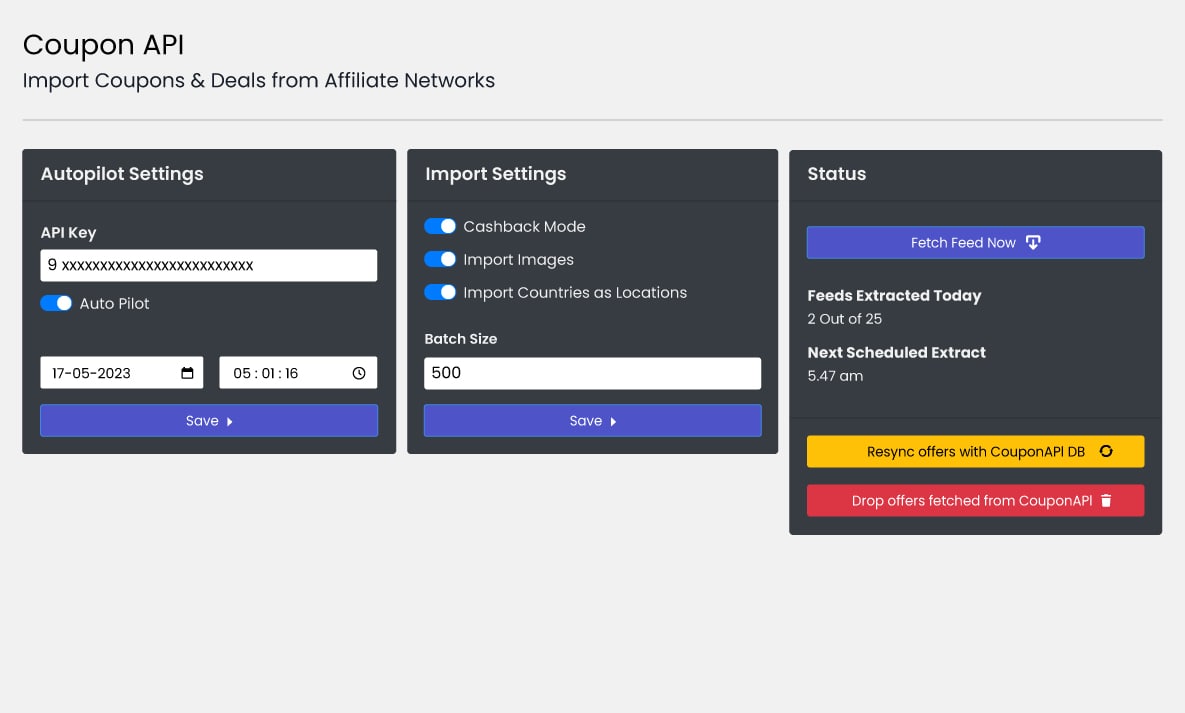The width and height of the screenshot is (1185, 713).
Task: Click the Next Scheduled Extract label
Action: [896, 352]
